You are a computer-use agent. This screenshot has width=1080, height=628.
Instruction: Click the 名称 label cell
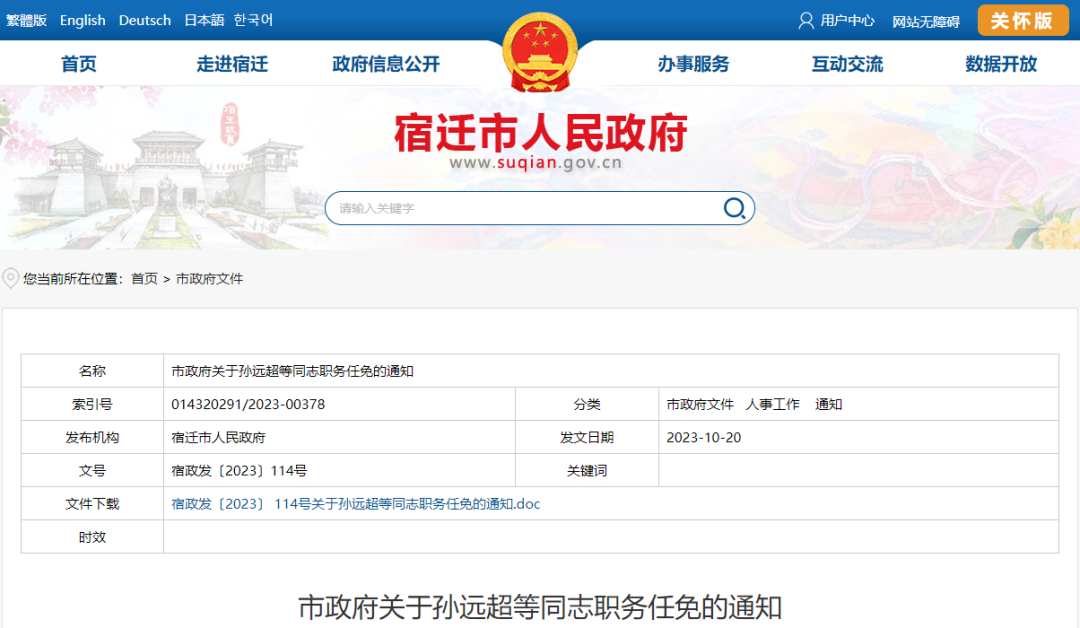92,371
